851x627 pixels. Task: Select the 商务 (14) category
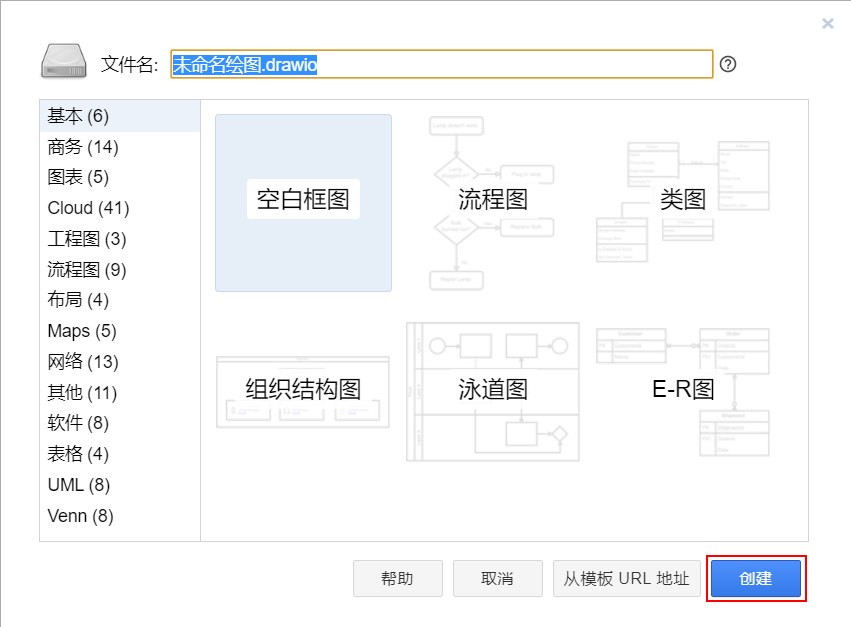(x=119, y=147)
